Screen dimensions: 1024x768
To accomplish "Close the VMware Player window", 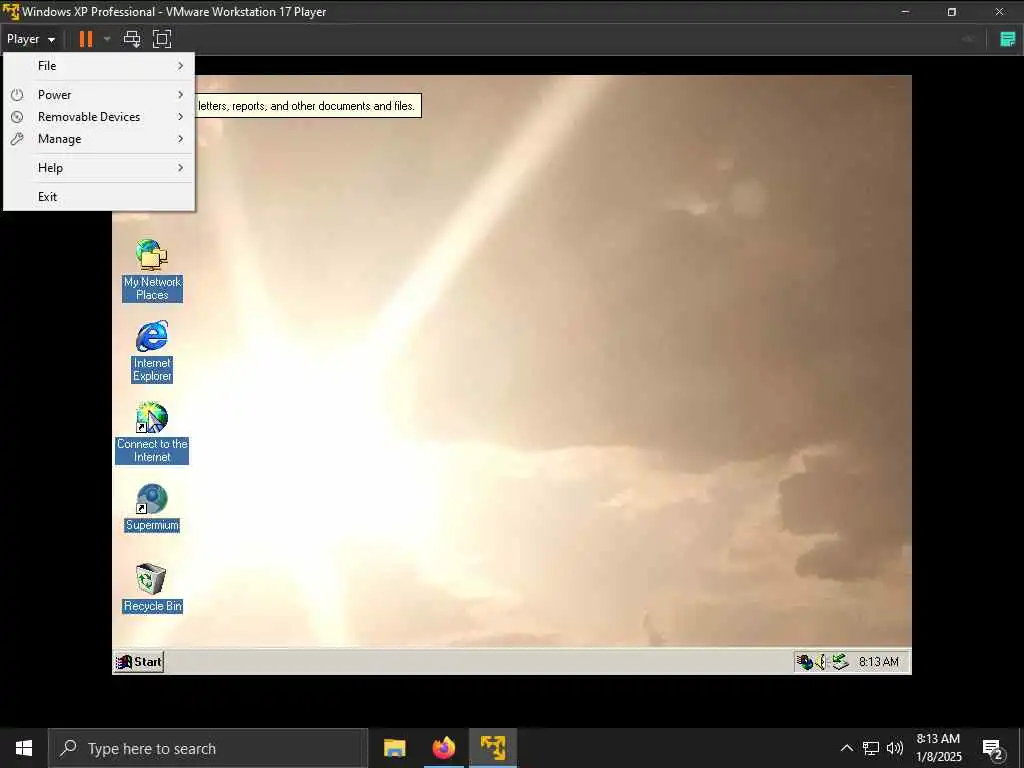I will (999, 11).
